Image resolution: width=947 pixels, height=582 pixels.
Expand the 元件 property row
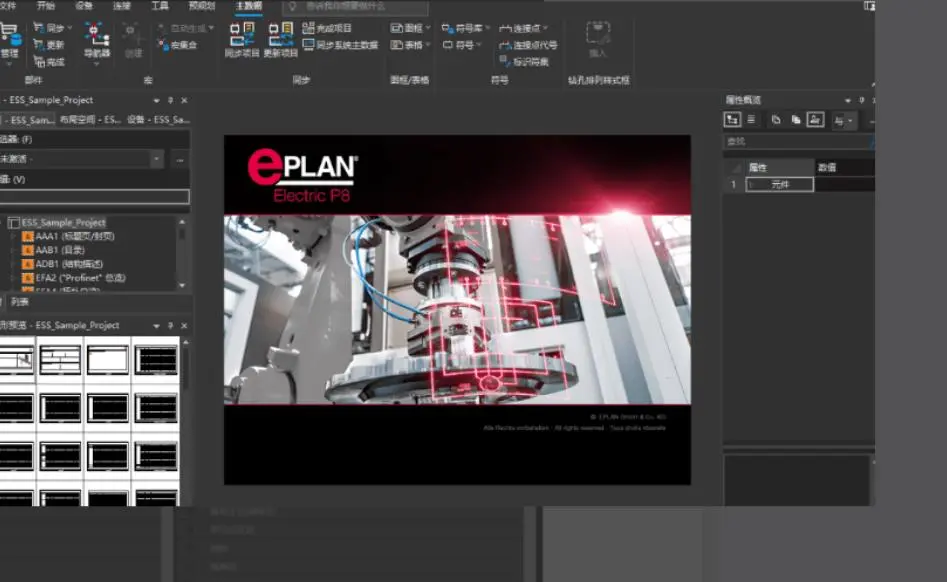click(751, 184)
